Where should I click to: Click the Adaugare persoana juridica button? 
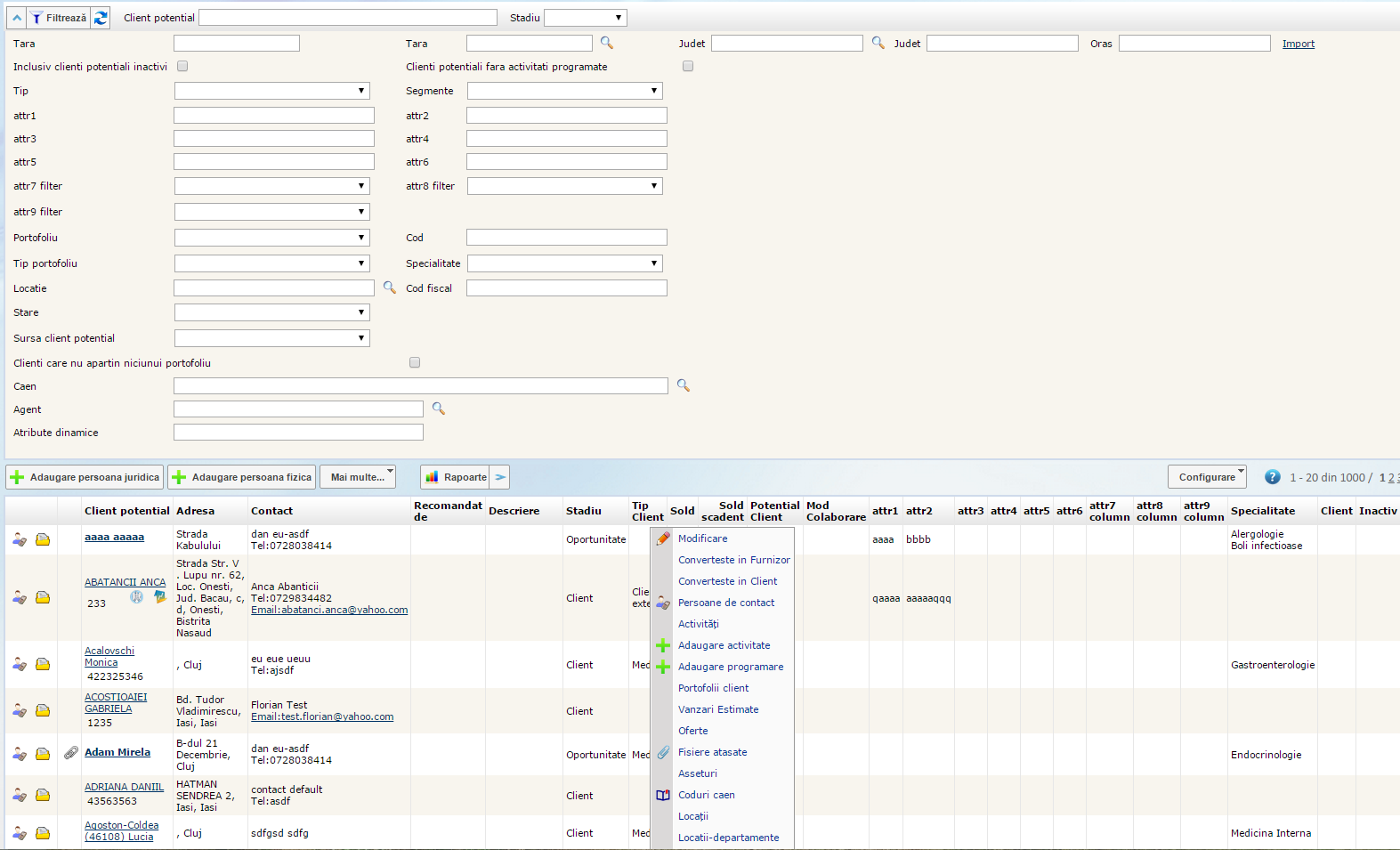(x=85, y=477)
